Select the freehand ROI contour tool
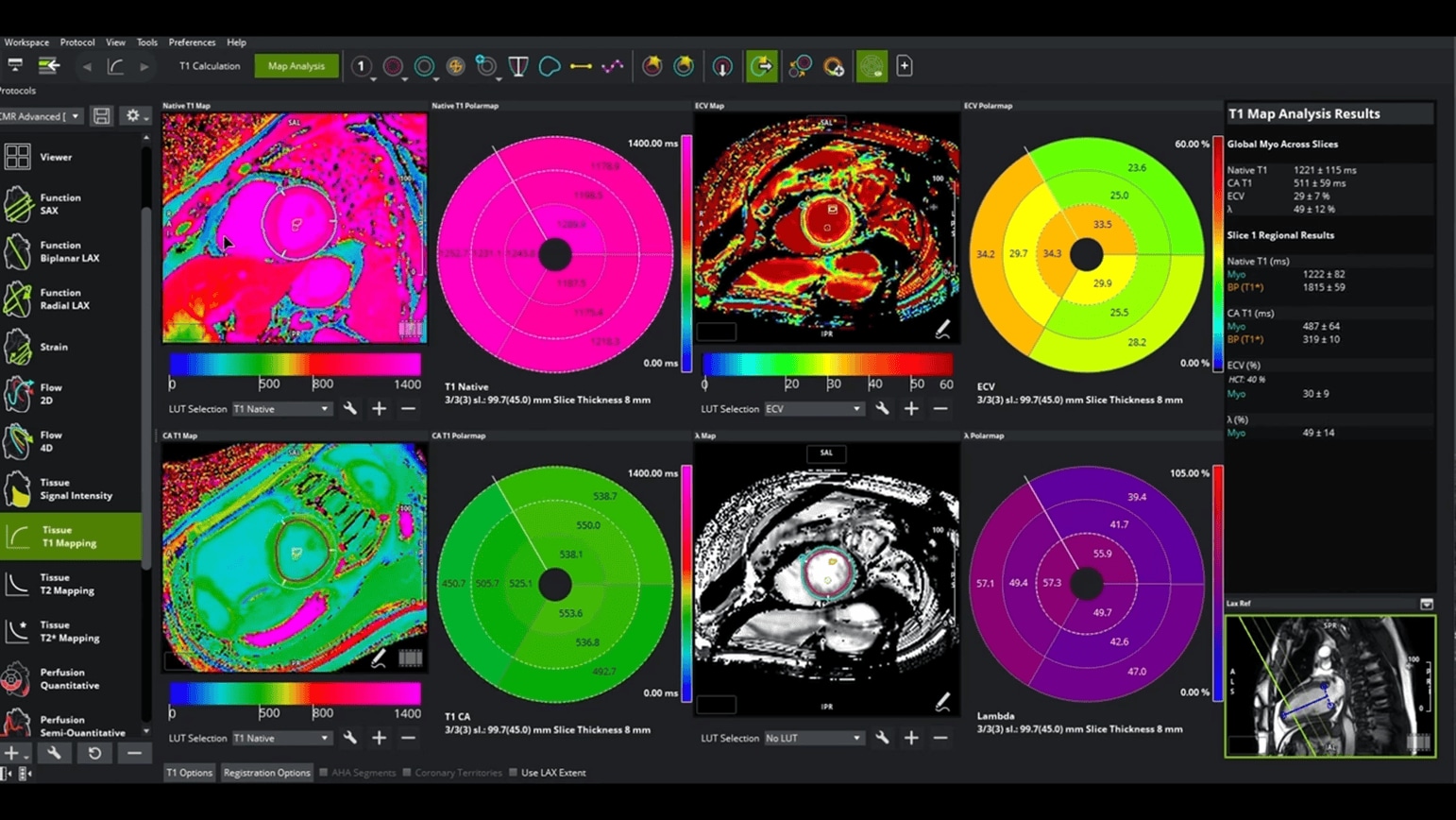The height and width of the screenshot is (820, 1456). coord(550,66)
